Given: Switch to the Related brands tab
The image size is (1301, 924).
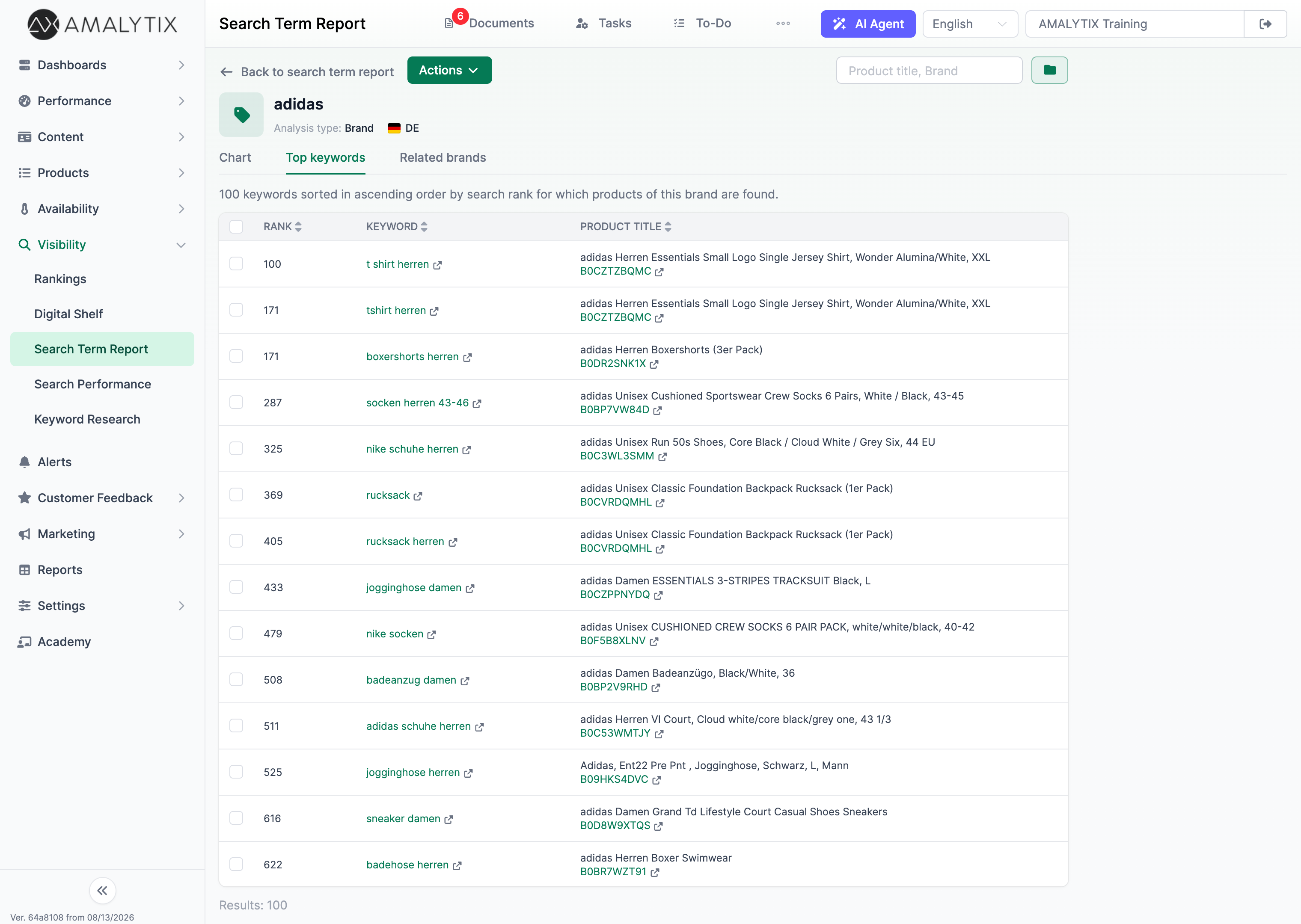Looking at the screenshot, I should pos(443,157).
